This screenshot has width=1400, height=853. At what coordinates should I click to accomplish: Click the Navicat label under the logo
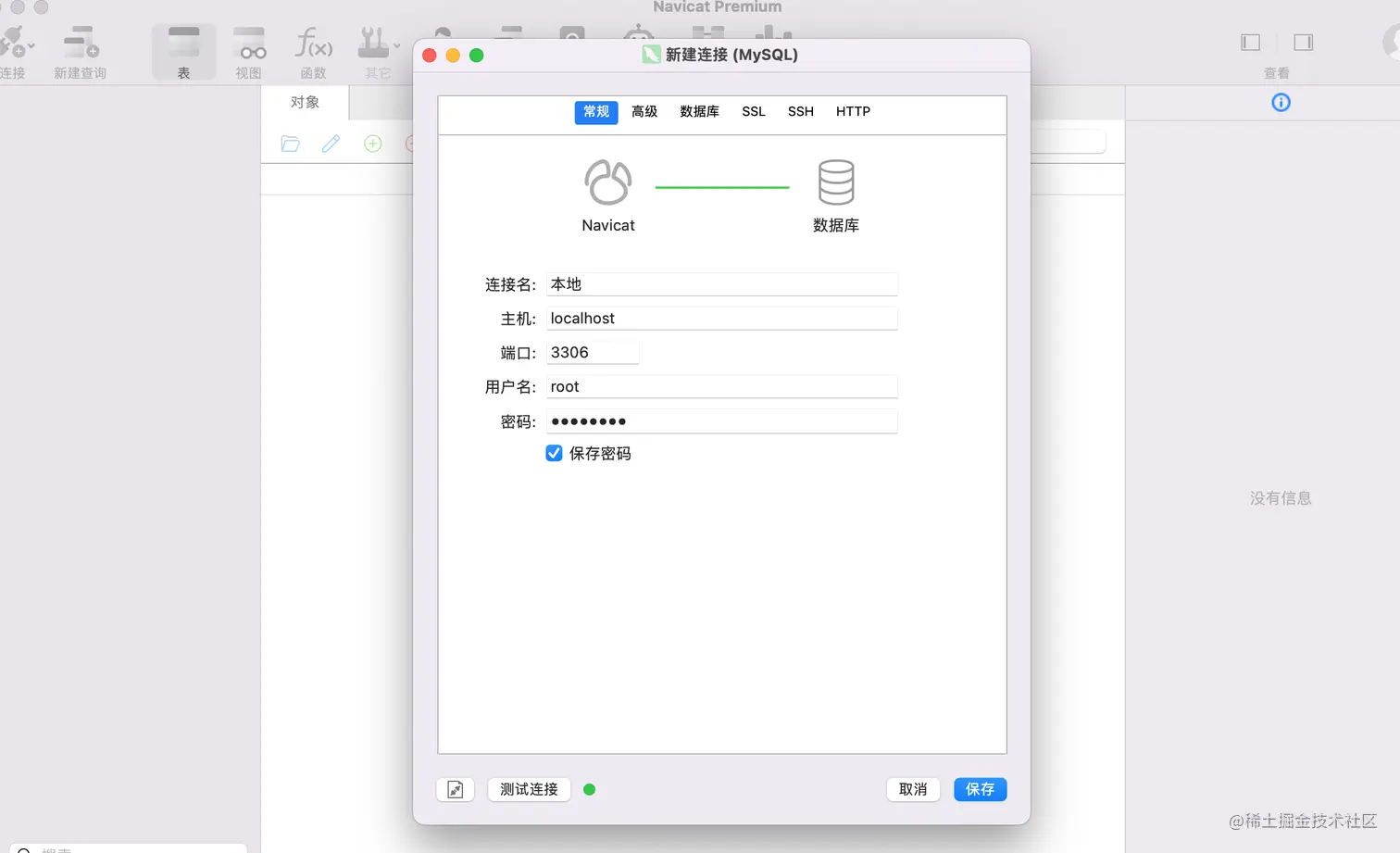pyautogui.click(x=608, y=226)
